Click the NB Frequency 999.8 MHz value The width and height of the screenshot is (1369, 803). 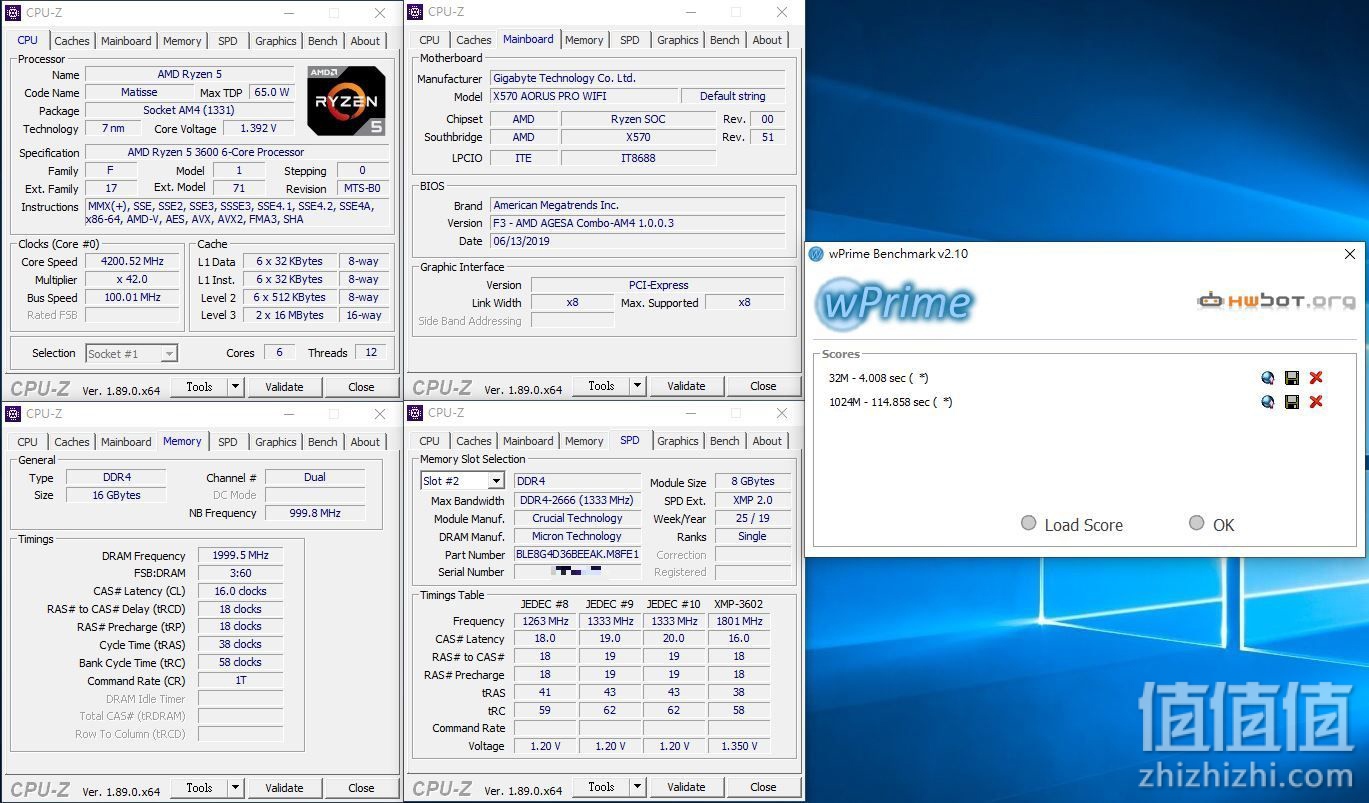pos(315,513)
